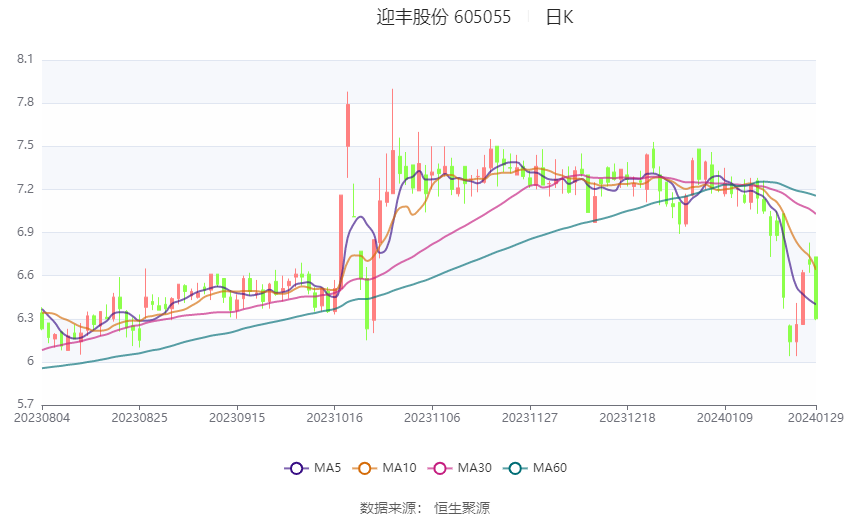This screenshot has width=850, height=516.
Task: Click the data source text 恒生聚源
Action: [462, 508]
